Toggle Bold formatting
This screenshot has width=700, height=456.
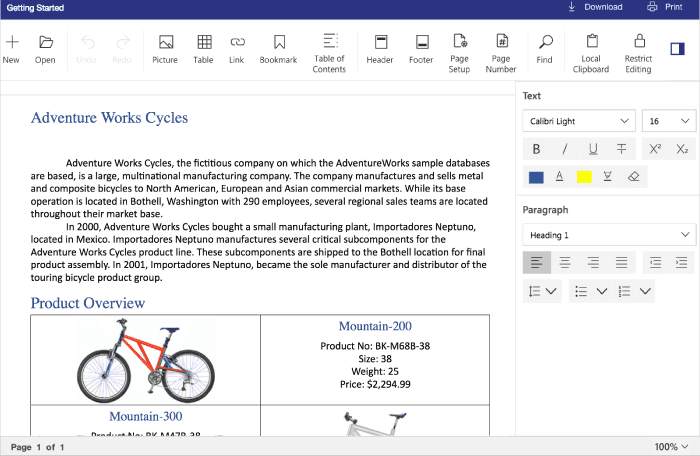click(x=537, y=149)
